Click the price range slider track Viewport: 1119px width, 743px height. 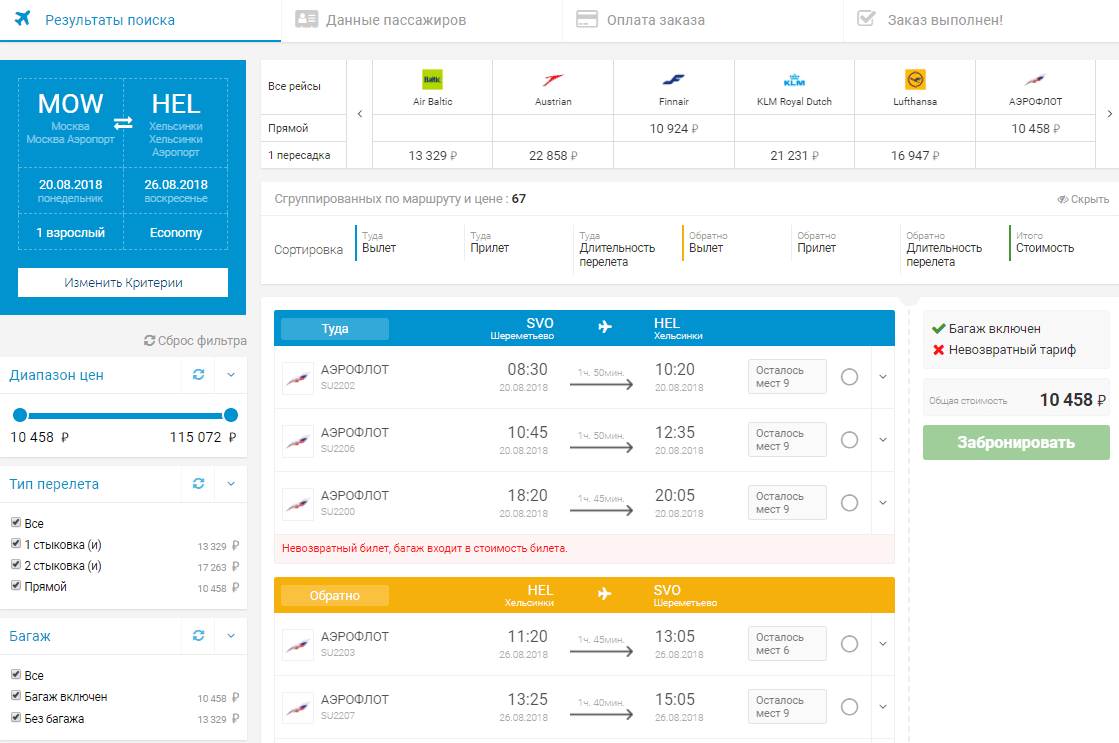[125, 415]
